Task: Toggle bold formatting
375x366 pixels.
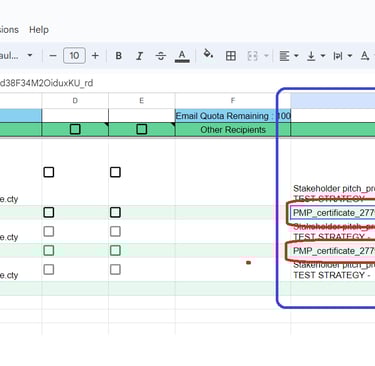Action: [x=118, y=56]
